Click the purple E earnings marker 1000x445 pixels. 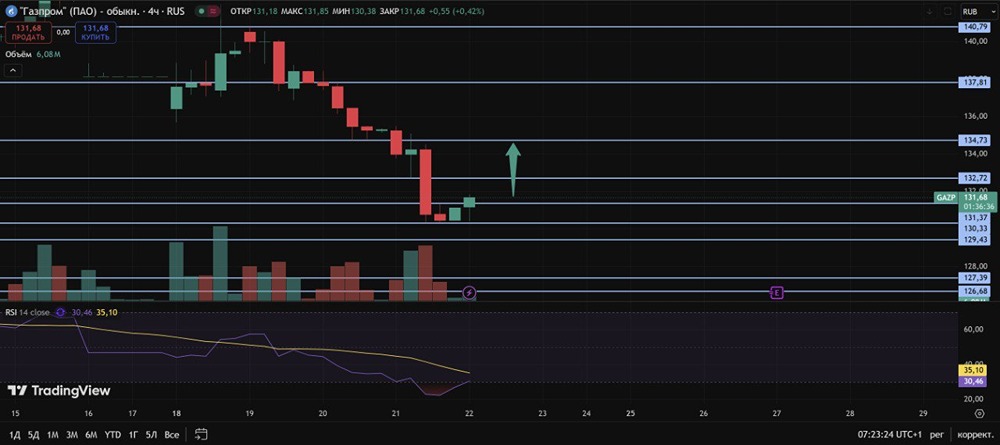[x=776, y=293]
